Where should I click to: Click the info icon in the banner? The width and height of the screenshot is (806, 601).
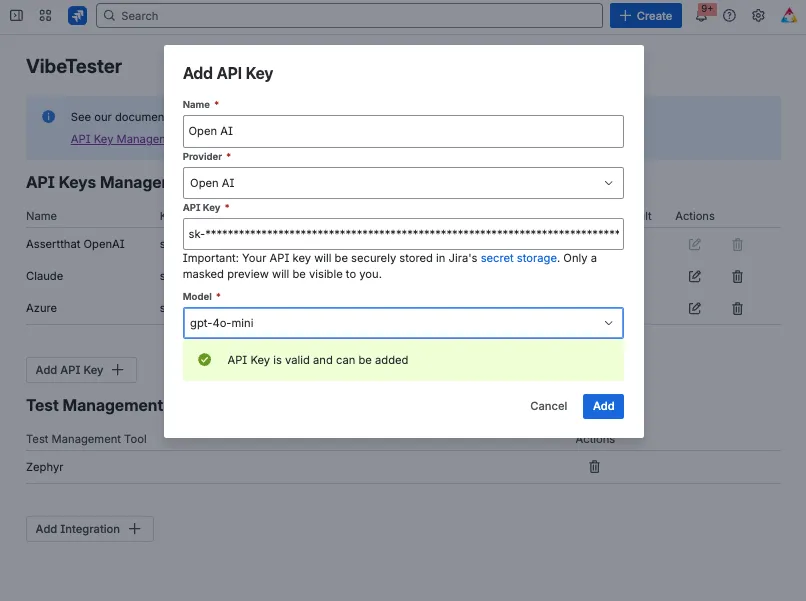click(x=48, y=117)
